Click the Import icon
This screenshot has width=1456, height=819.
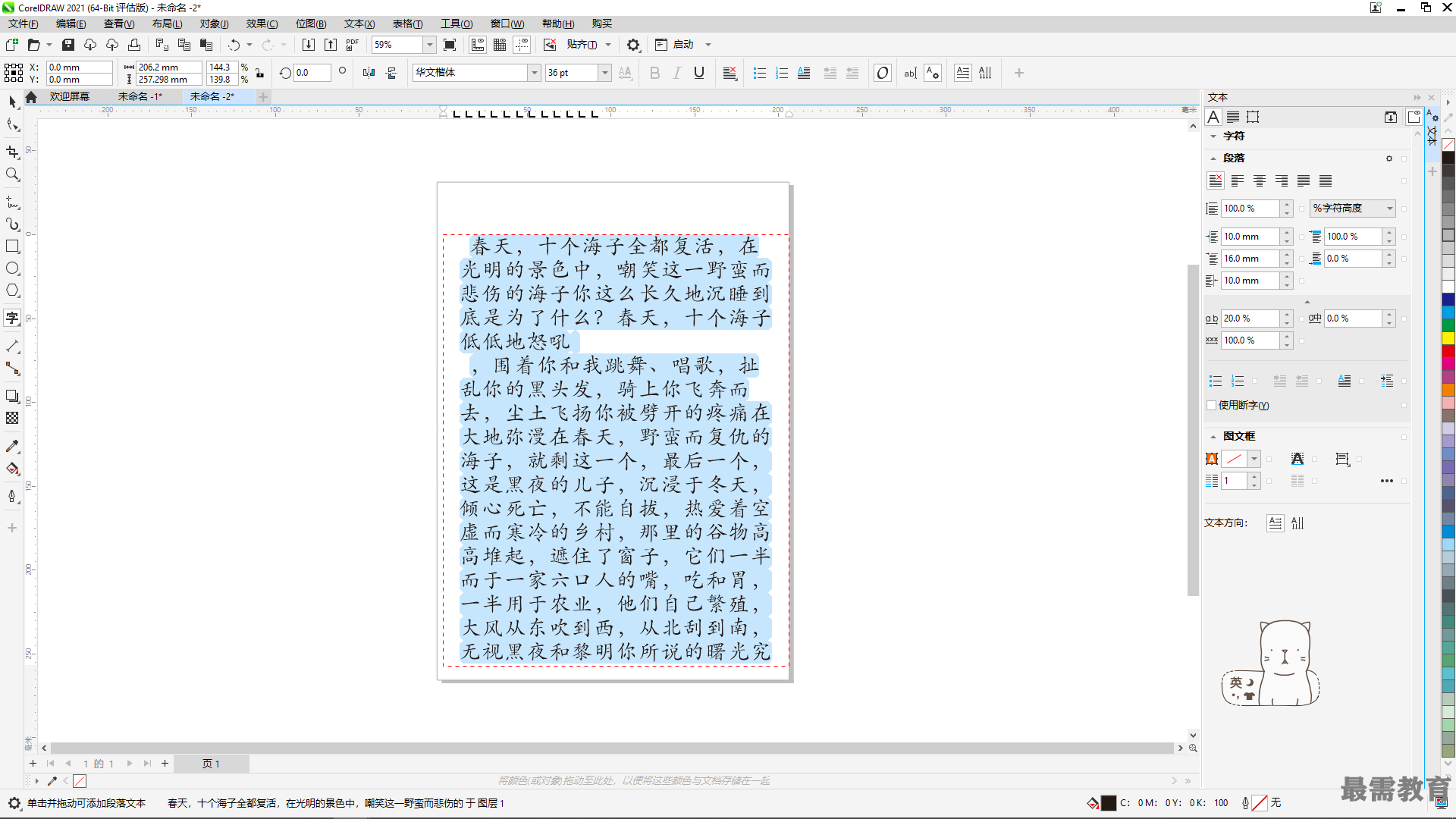click(x=309, y=45)
